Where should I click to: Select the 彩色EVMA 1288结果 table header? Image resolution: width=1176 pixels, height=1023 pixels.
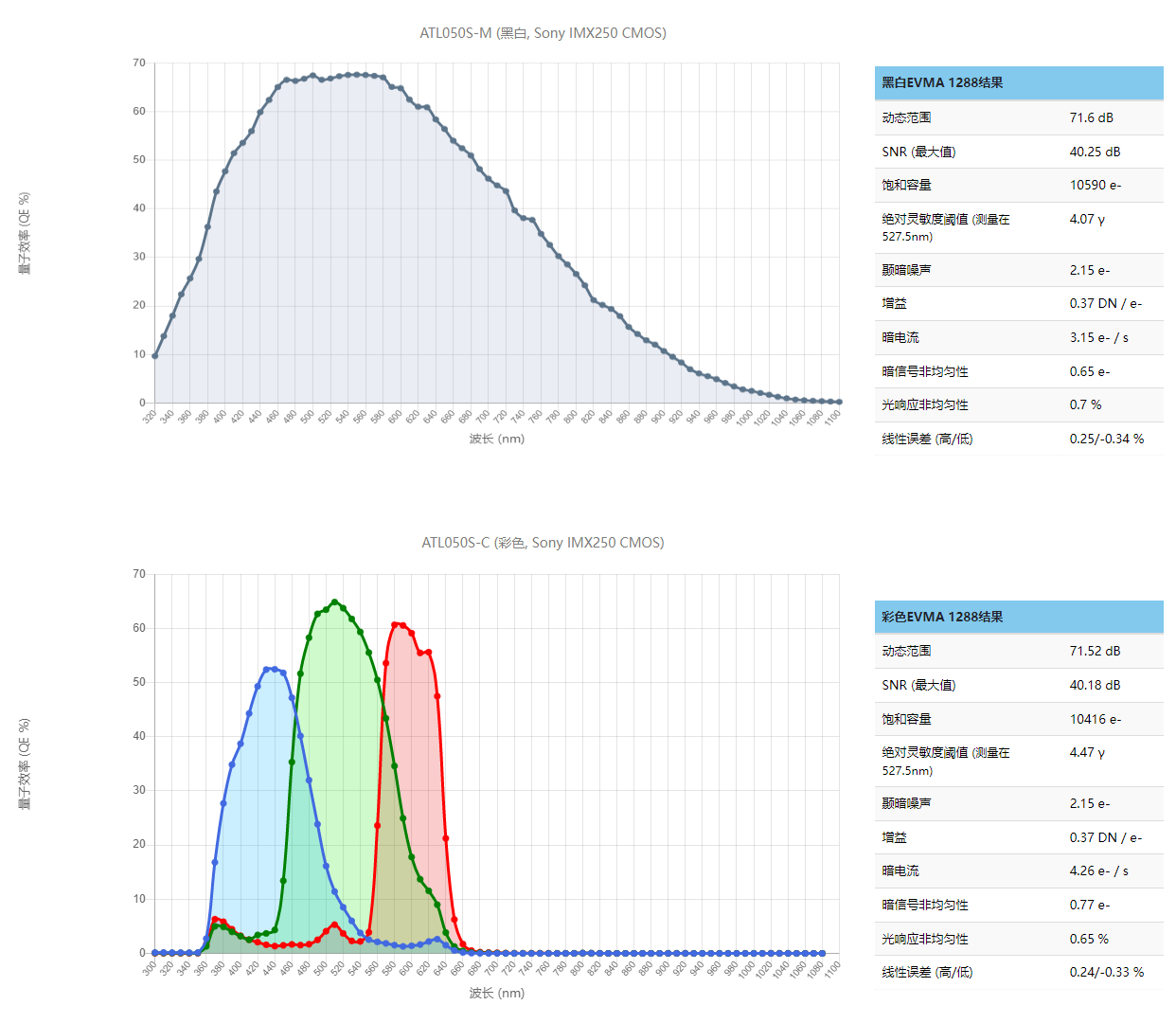pyautogui.click(x=942, y=617)
